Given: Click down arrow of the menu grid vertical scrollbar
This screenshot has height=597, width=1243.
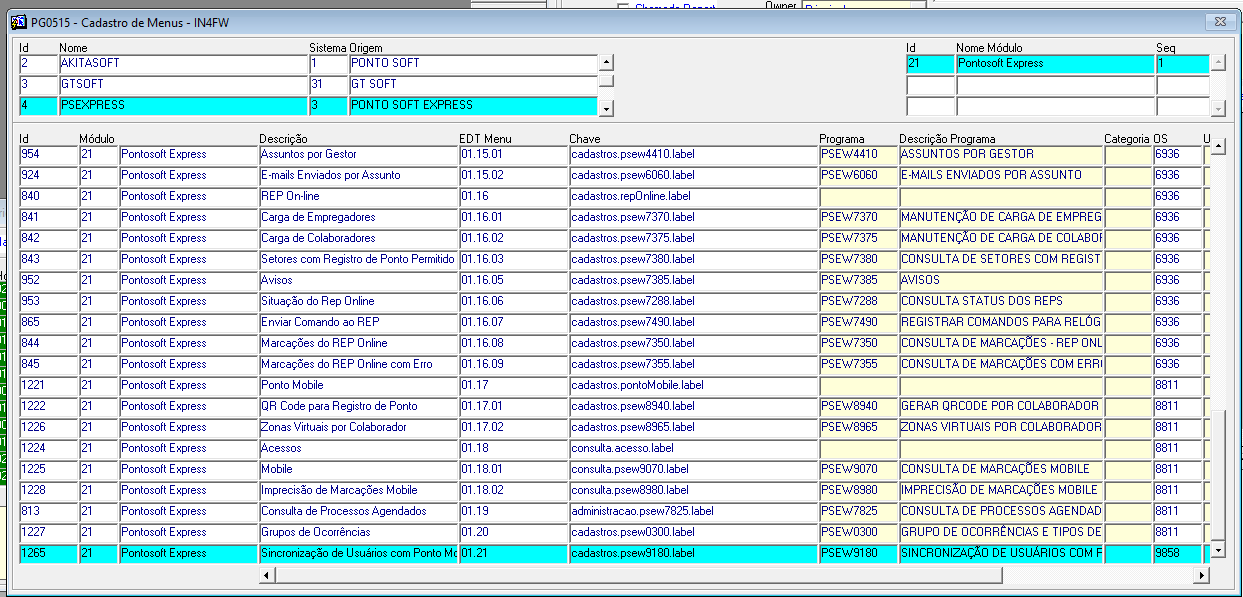Looking at the screenshot, I should [x=1217, y=551].
